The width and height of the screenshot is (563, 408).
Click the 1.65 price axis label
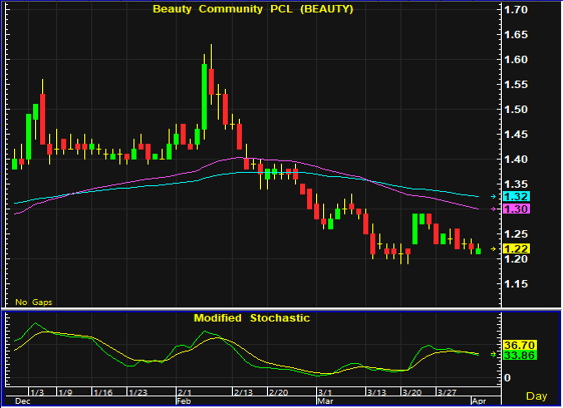coord(516,35)
